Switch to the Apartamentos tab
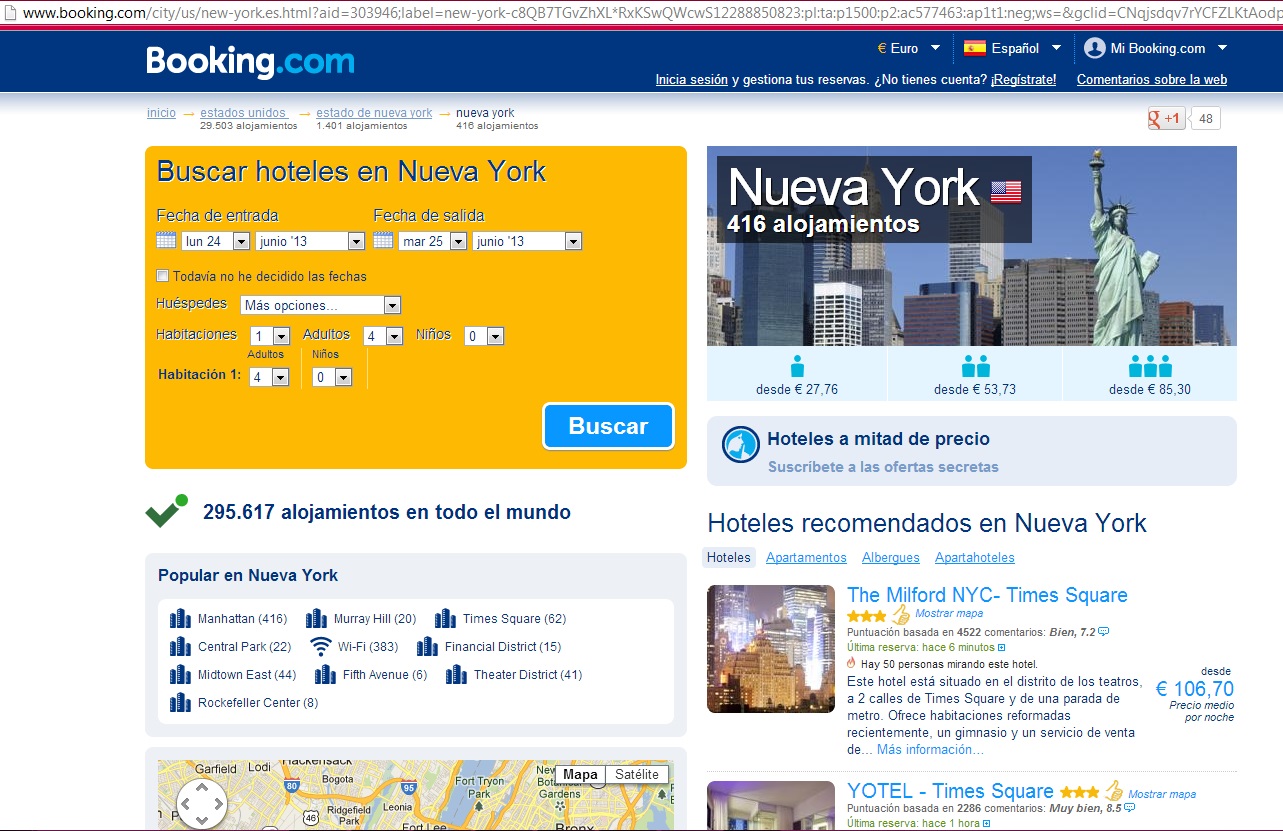This screenshot has width=1283, height=831. (806, 558)
